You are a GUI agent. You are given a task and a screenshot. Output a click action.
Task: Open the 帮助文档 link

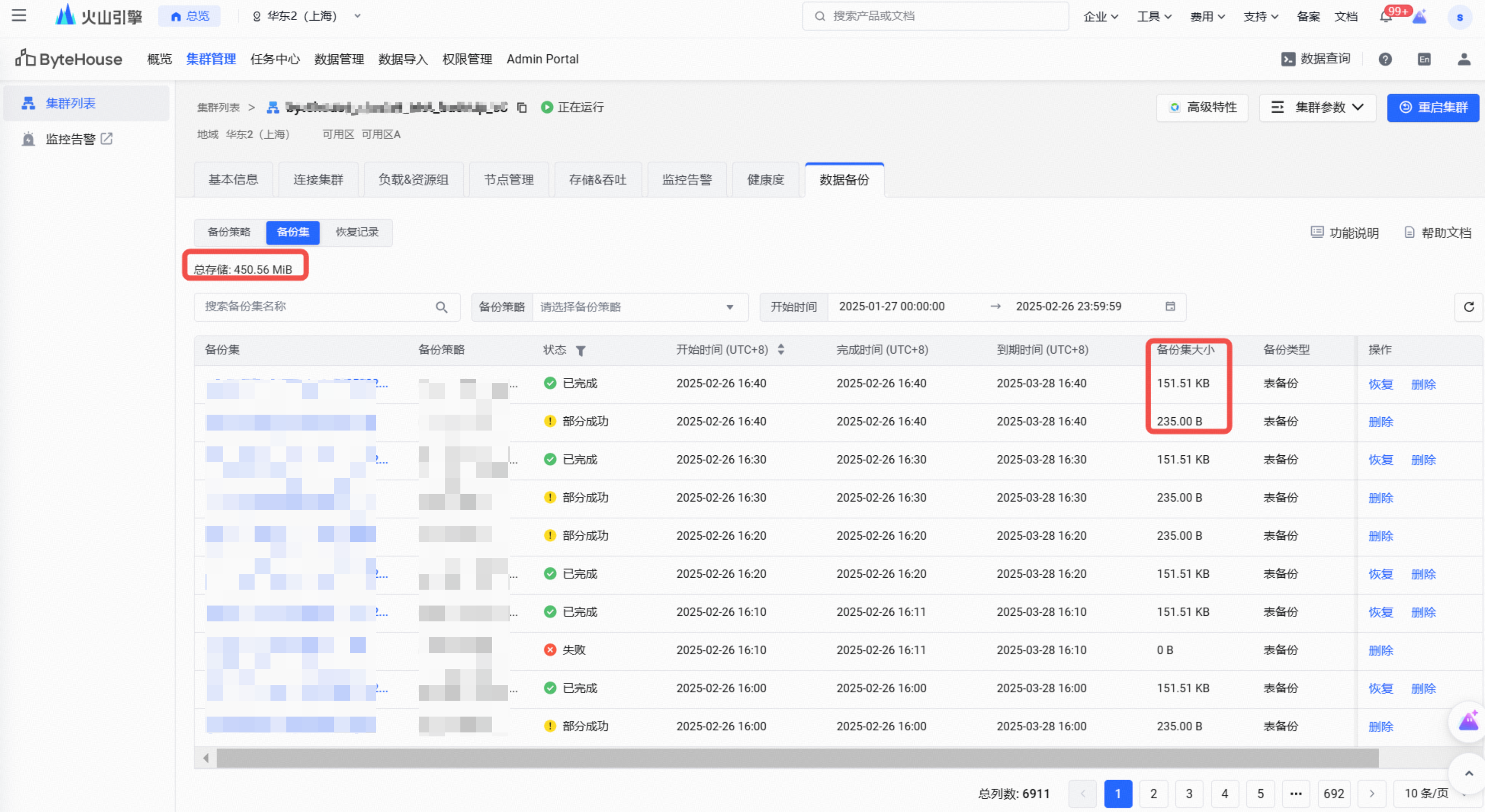(x=1438, y=233)
